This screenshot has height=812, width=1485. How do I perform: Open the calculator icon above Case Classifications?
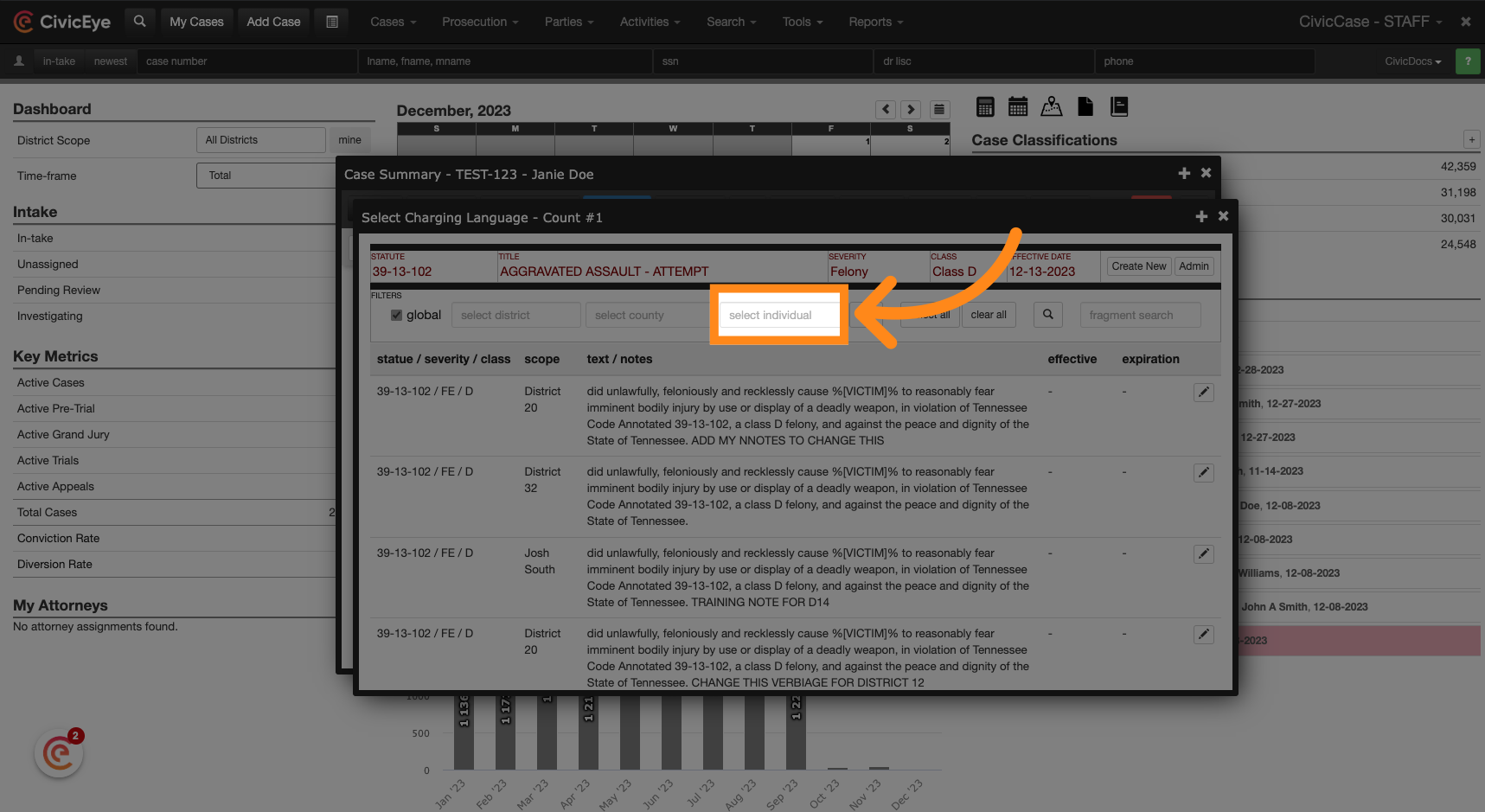(984, 107)
